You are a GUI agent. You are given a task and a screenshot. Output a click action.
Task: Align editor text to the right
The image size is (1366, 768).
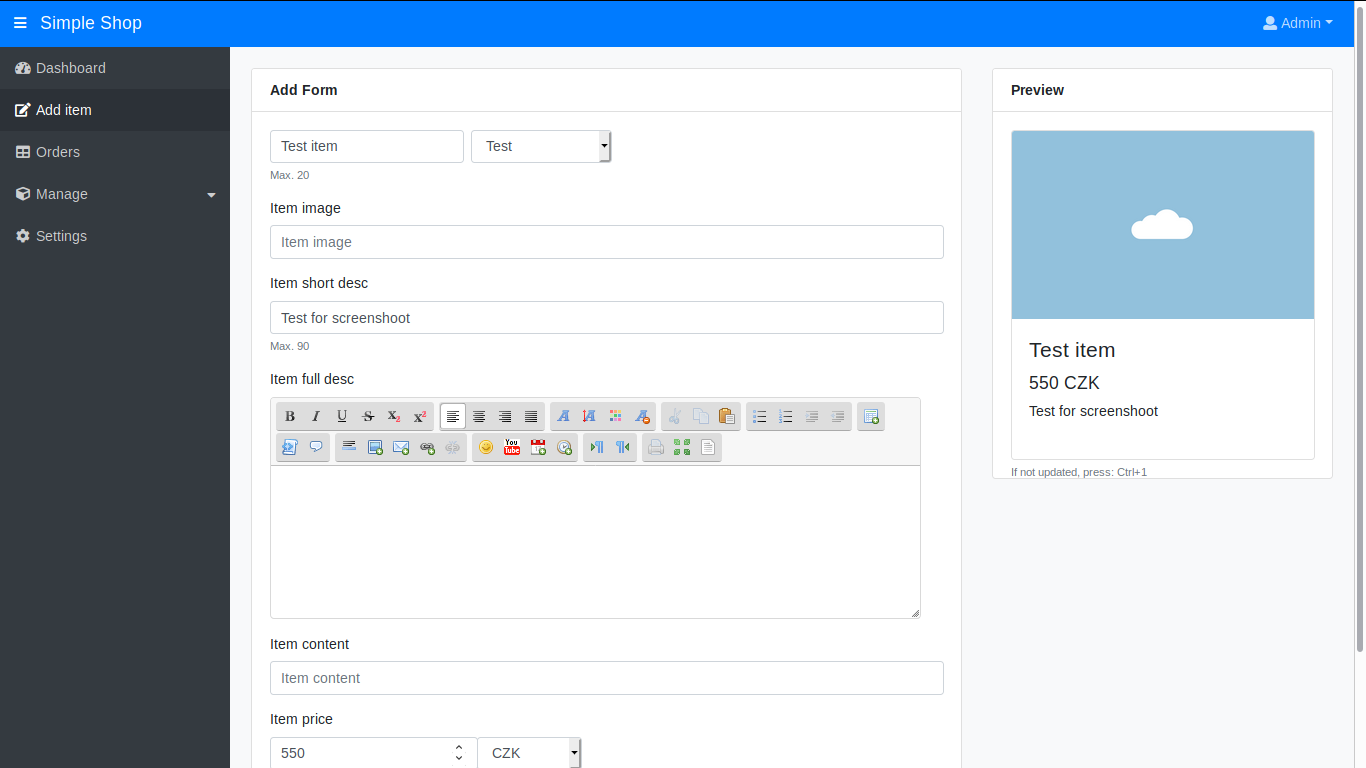(x=505, y=416)
